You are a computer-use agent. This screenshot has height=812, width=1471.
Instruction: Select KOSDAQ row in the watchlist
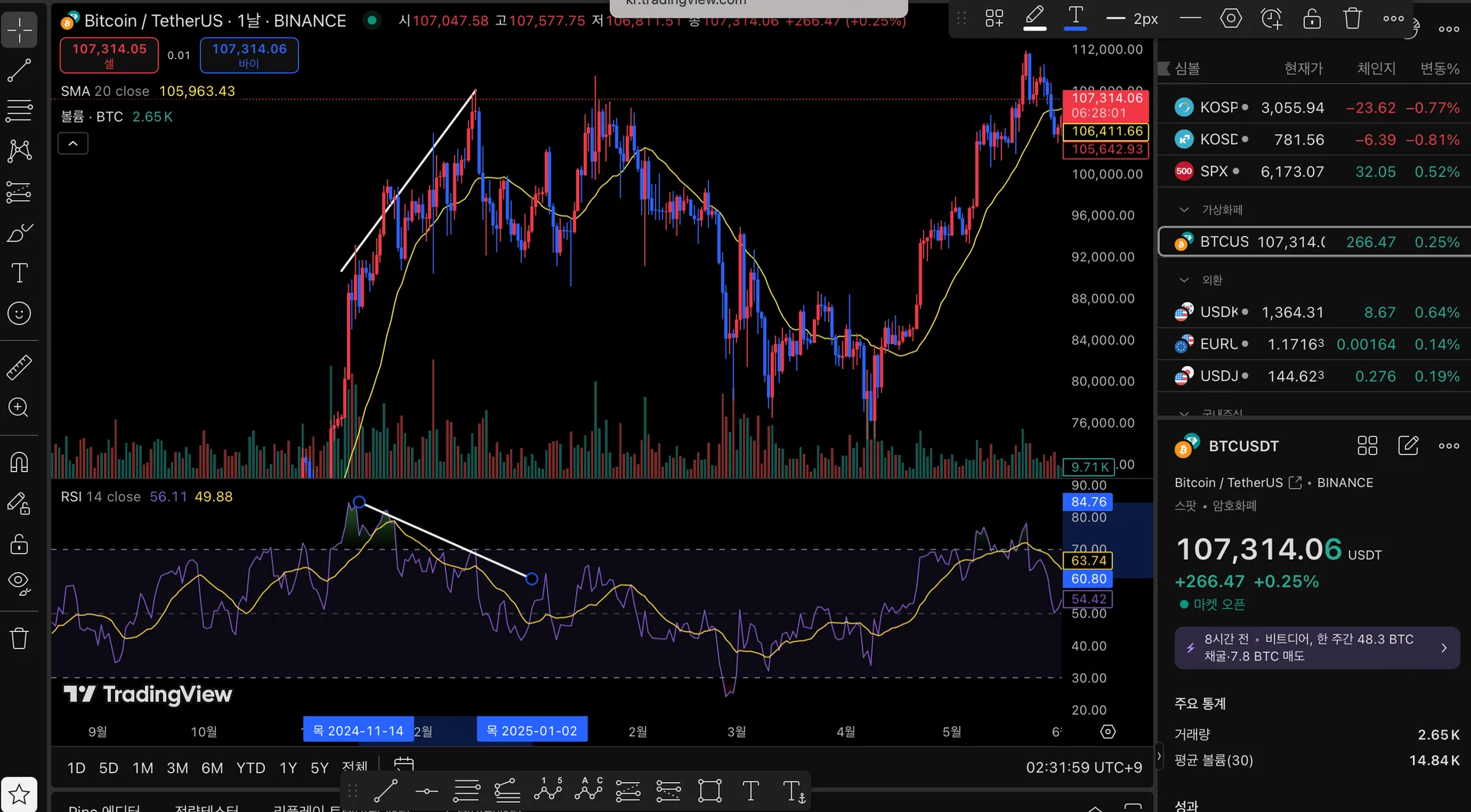click(1315, 139)
